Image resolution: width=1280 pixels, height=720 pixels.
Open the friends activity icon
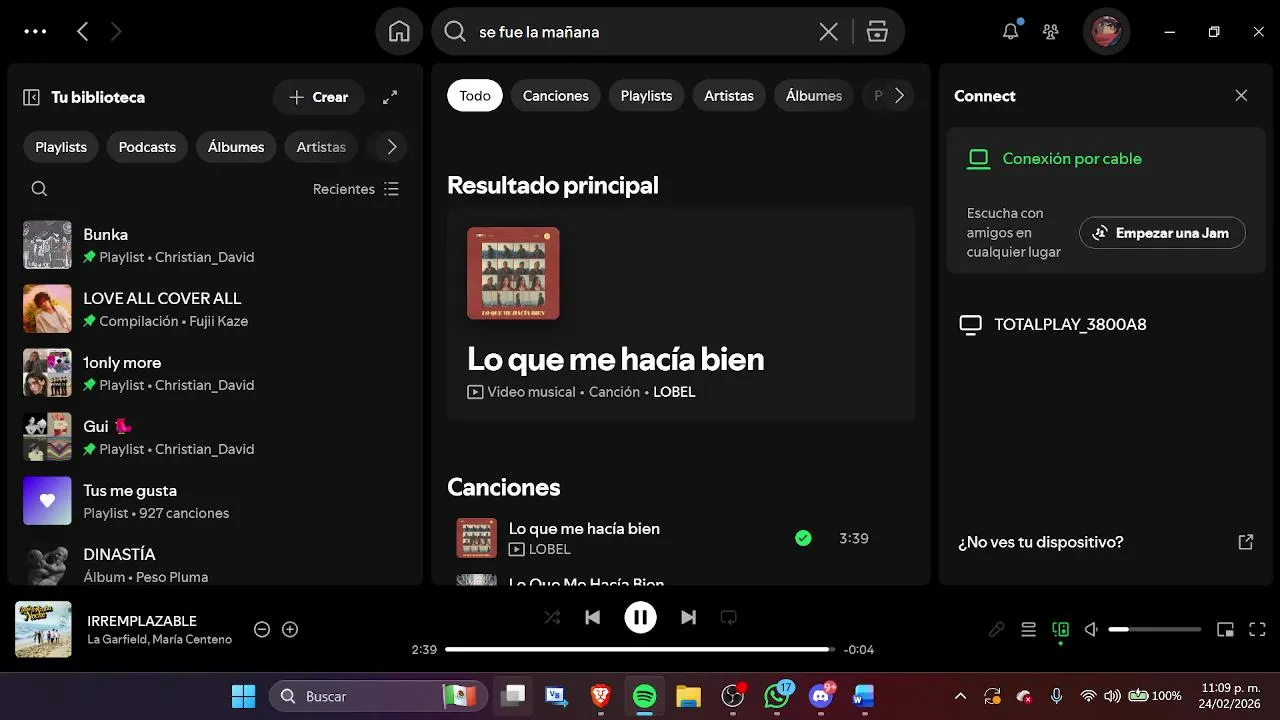[1050, 32]
